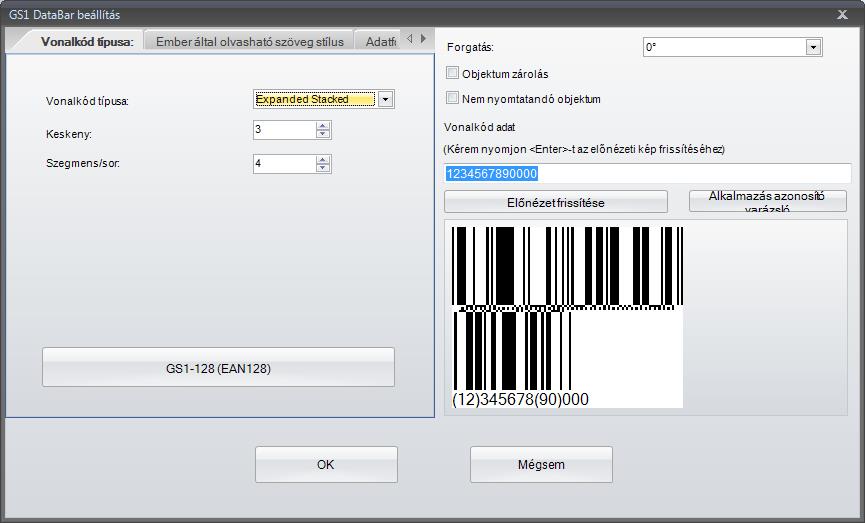
Task: Enable the Nem nyomtatandó objektum checkbox
Action: tap(452, 98)
